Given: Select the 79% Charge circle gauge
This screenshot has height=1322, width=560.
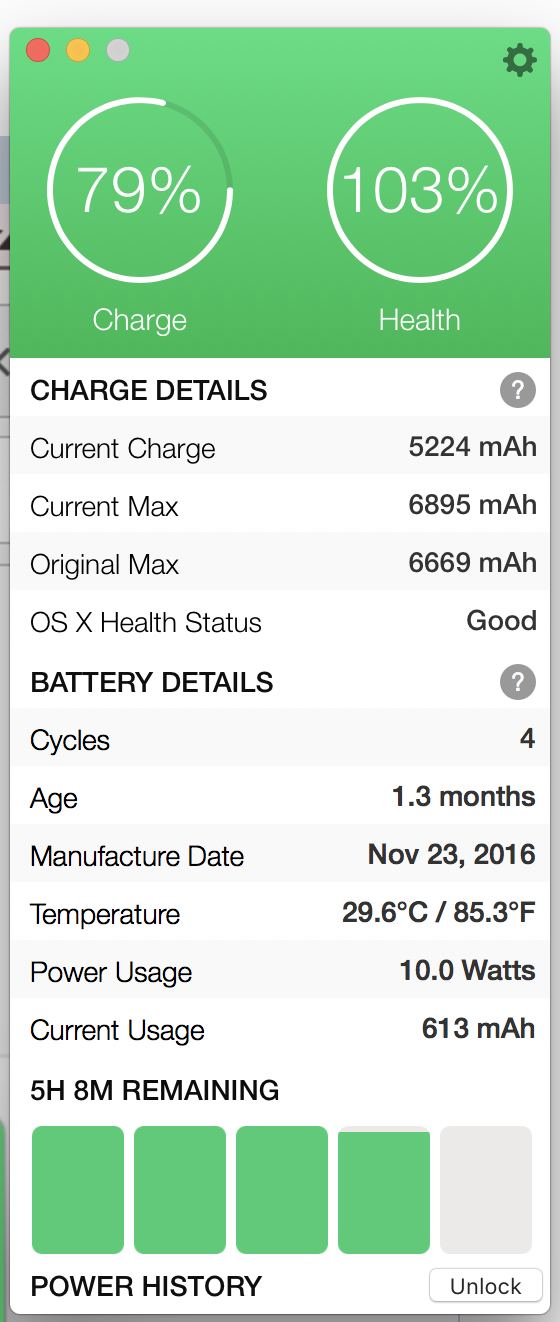Looking at the screenshot, I should click(x=140, y=190).
